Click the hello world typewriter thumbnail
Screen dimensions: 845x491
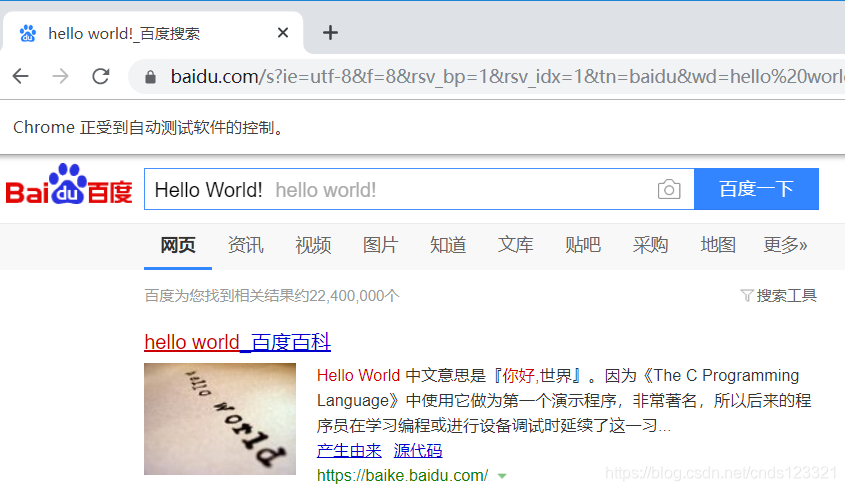pos(220,419)
